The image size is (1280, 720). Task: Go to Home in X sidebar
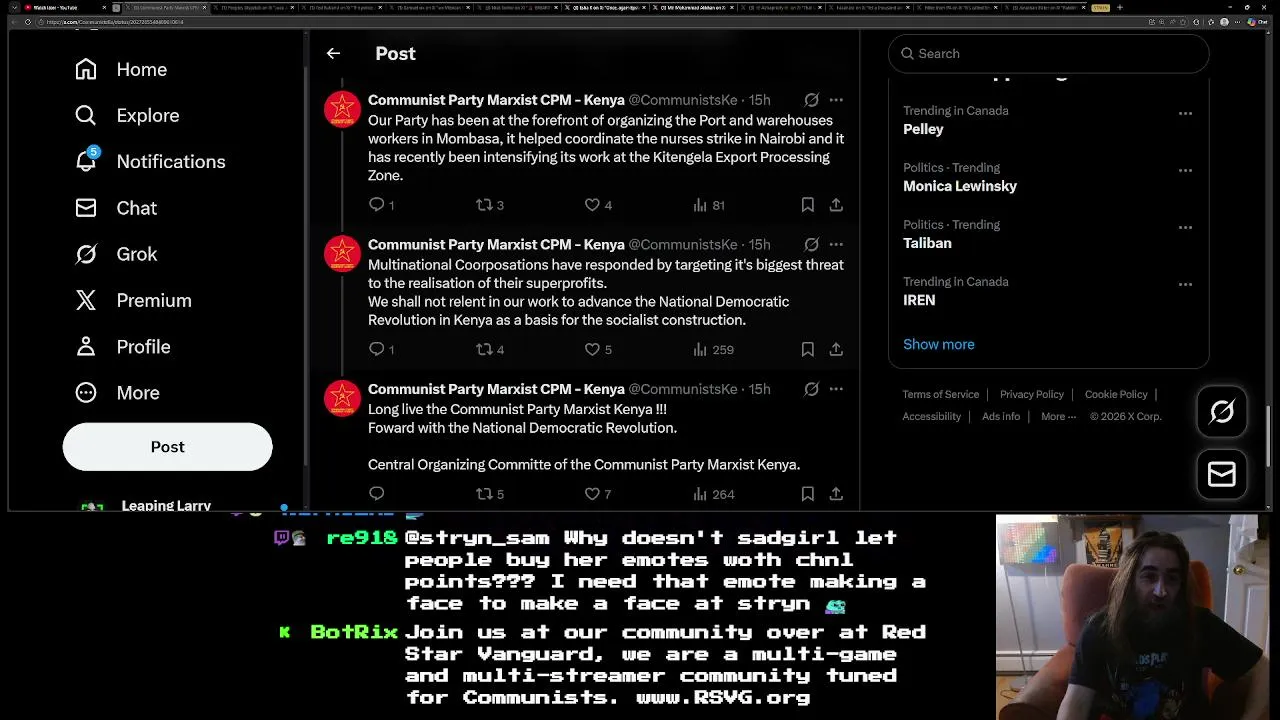[x=121, y=69]
